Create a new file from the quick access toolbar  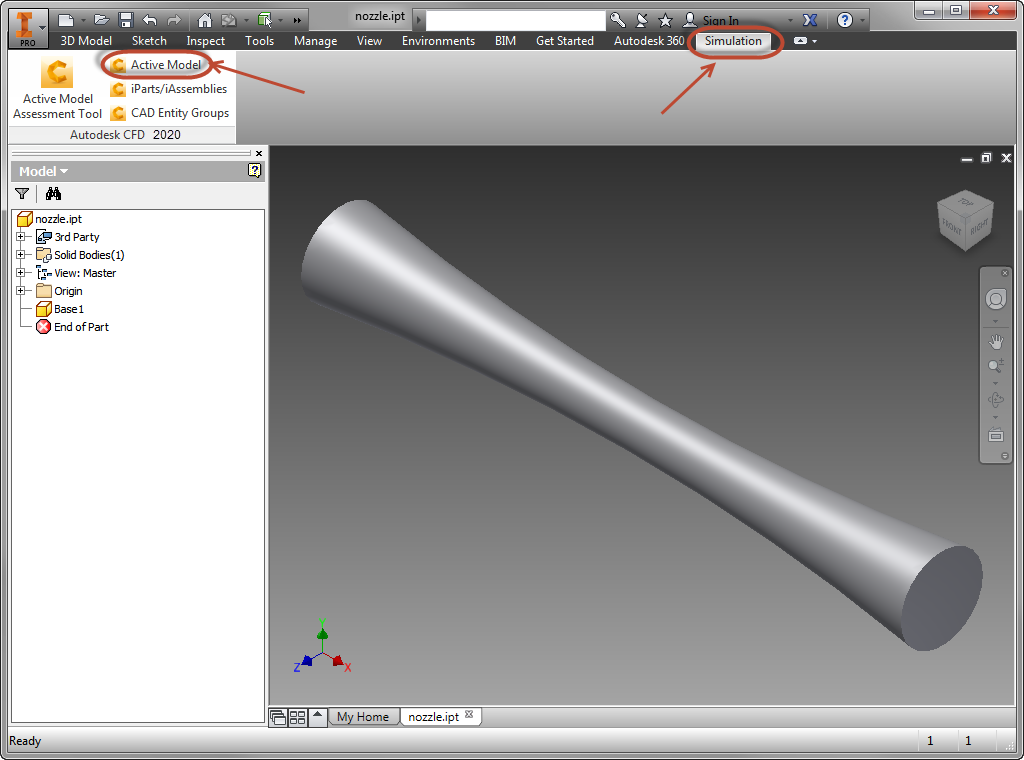coord(66,20)
